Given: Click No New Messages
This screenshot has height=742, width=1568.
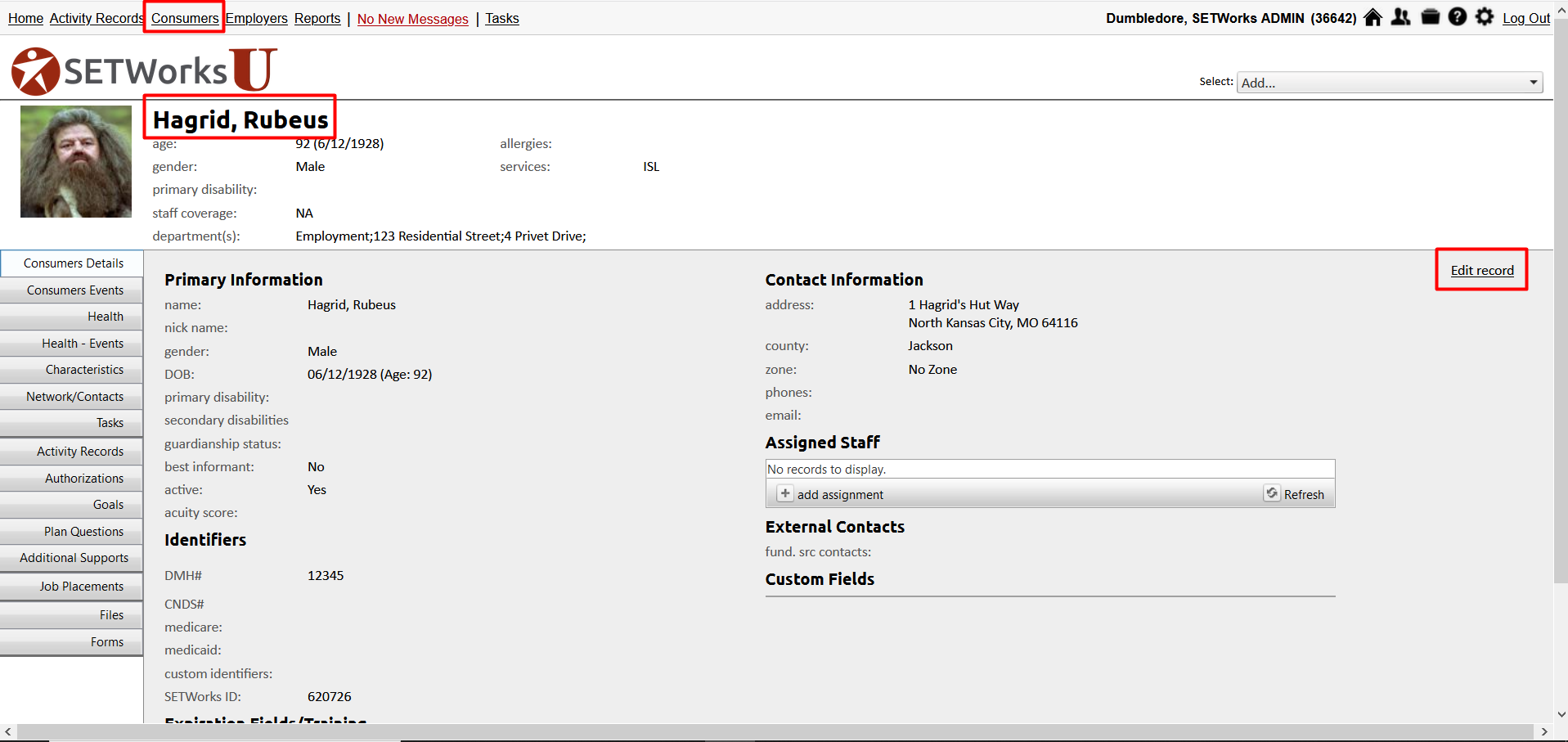Looking at the screenshot, I should pos(412,19).
